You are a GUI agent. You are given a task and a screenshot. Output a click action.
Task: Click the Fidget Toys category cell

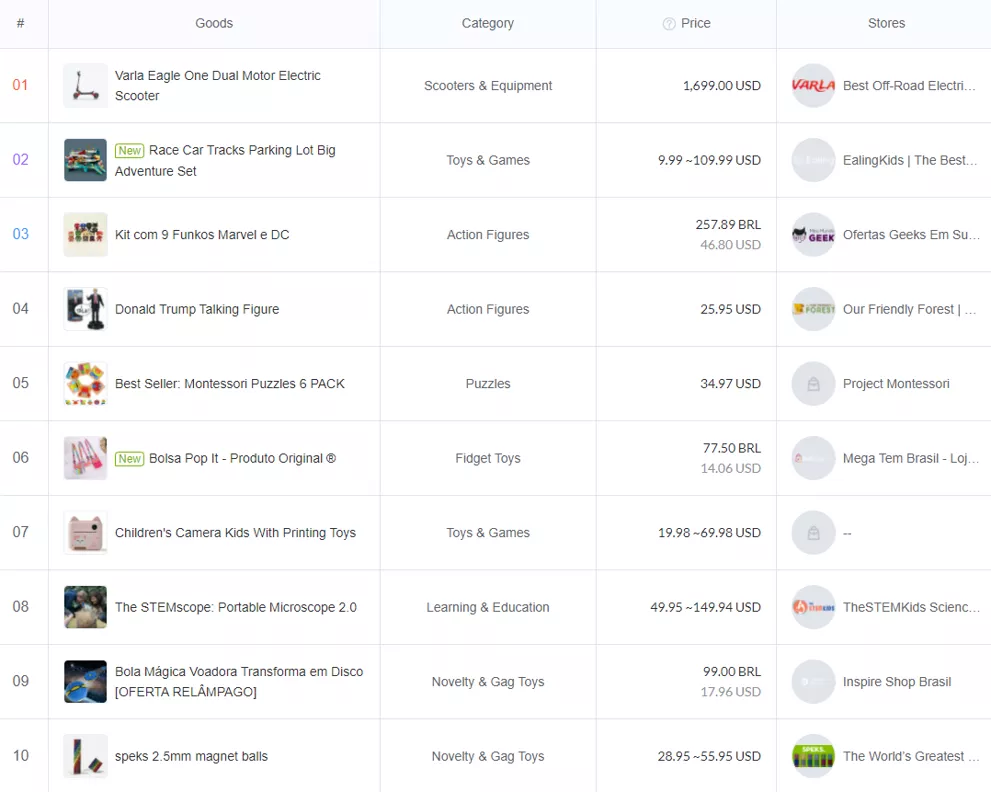488,458
